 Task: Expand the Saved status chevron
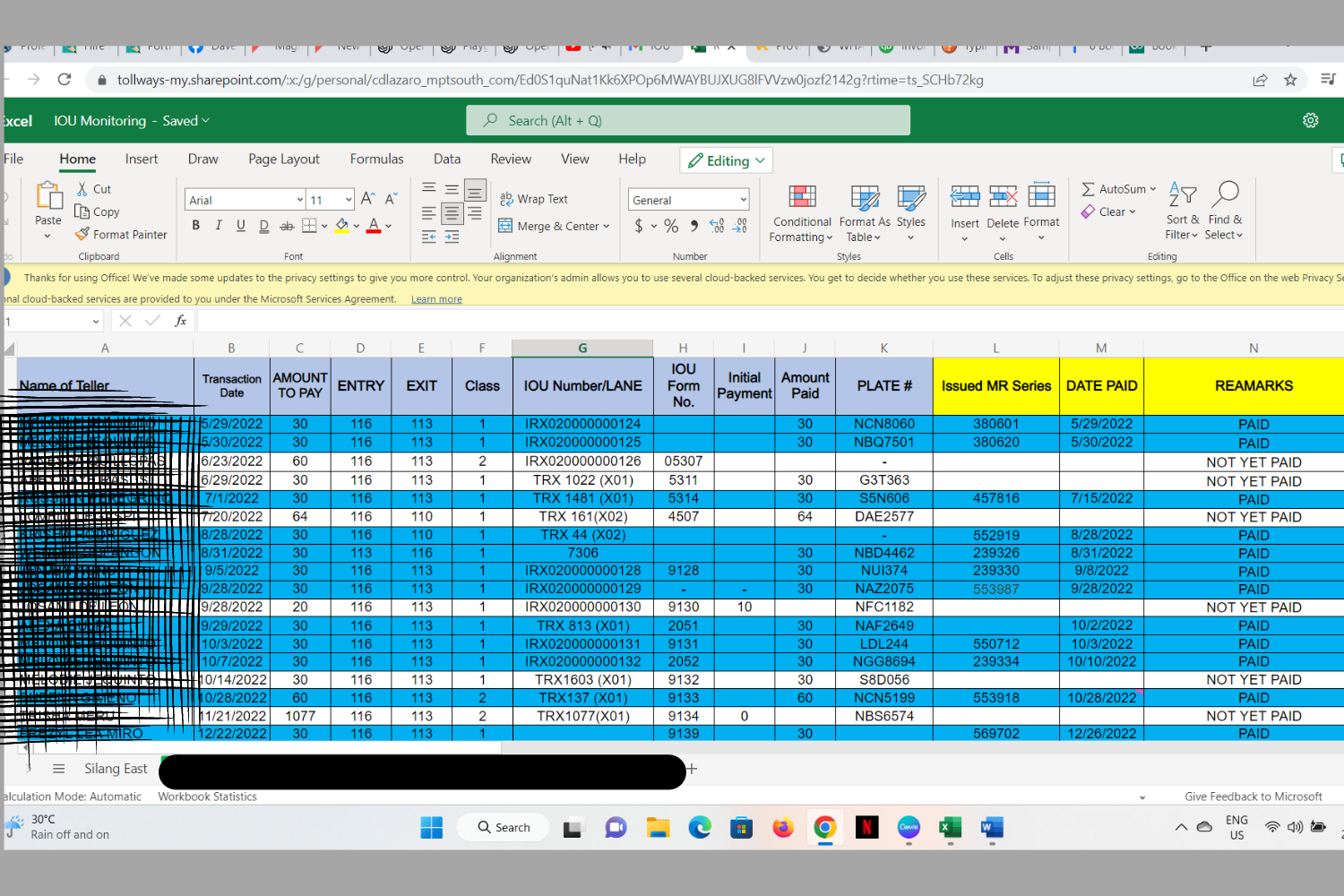click(206, 120)
